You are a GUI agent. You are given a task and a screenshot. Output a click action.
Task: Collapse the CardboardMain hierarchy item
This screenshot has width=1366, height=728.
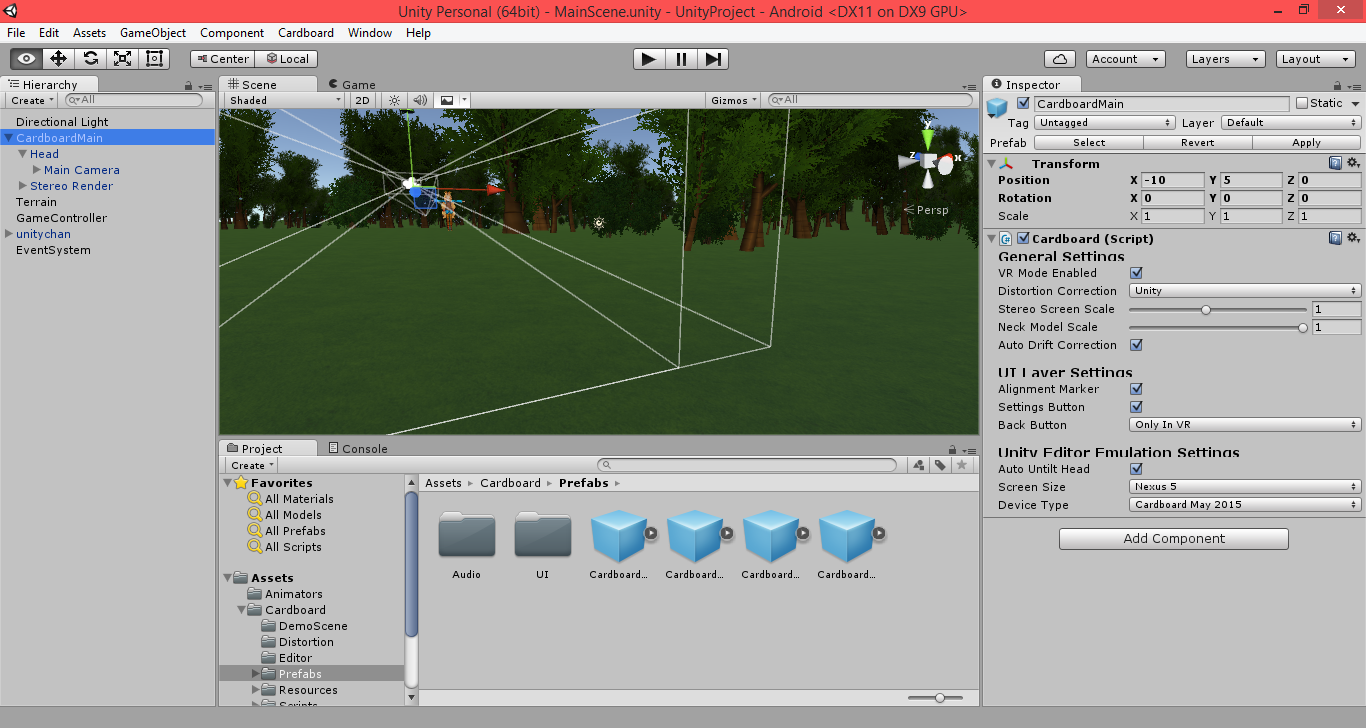(x=9, y=138)
